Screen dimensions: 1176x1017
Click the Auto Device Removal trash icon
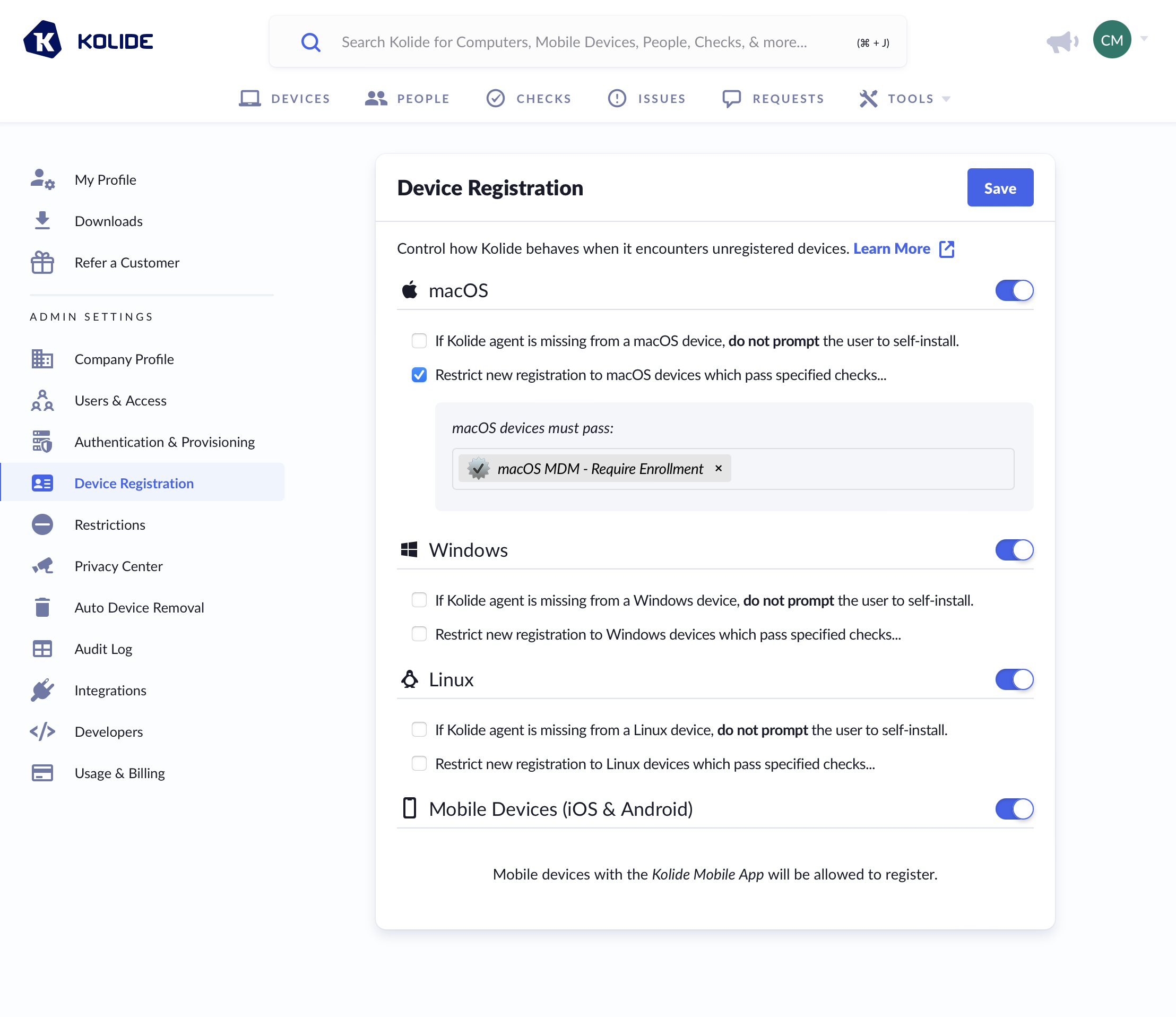(x=42, y=607)
